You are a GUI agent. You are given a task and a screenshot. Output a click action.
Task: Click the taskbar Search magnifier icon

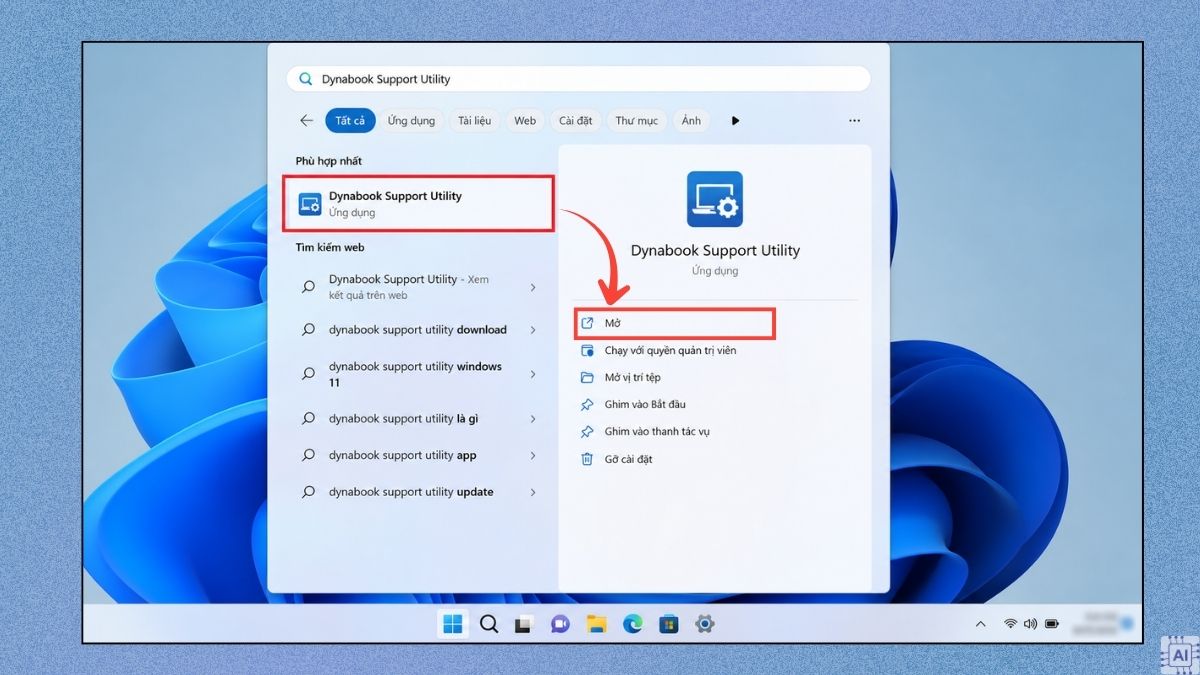point(489,624)
